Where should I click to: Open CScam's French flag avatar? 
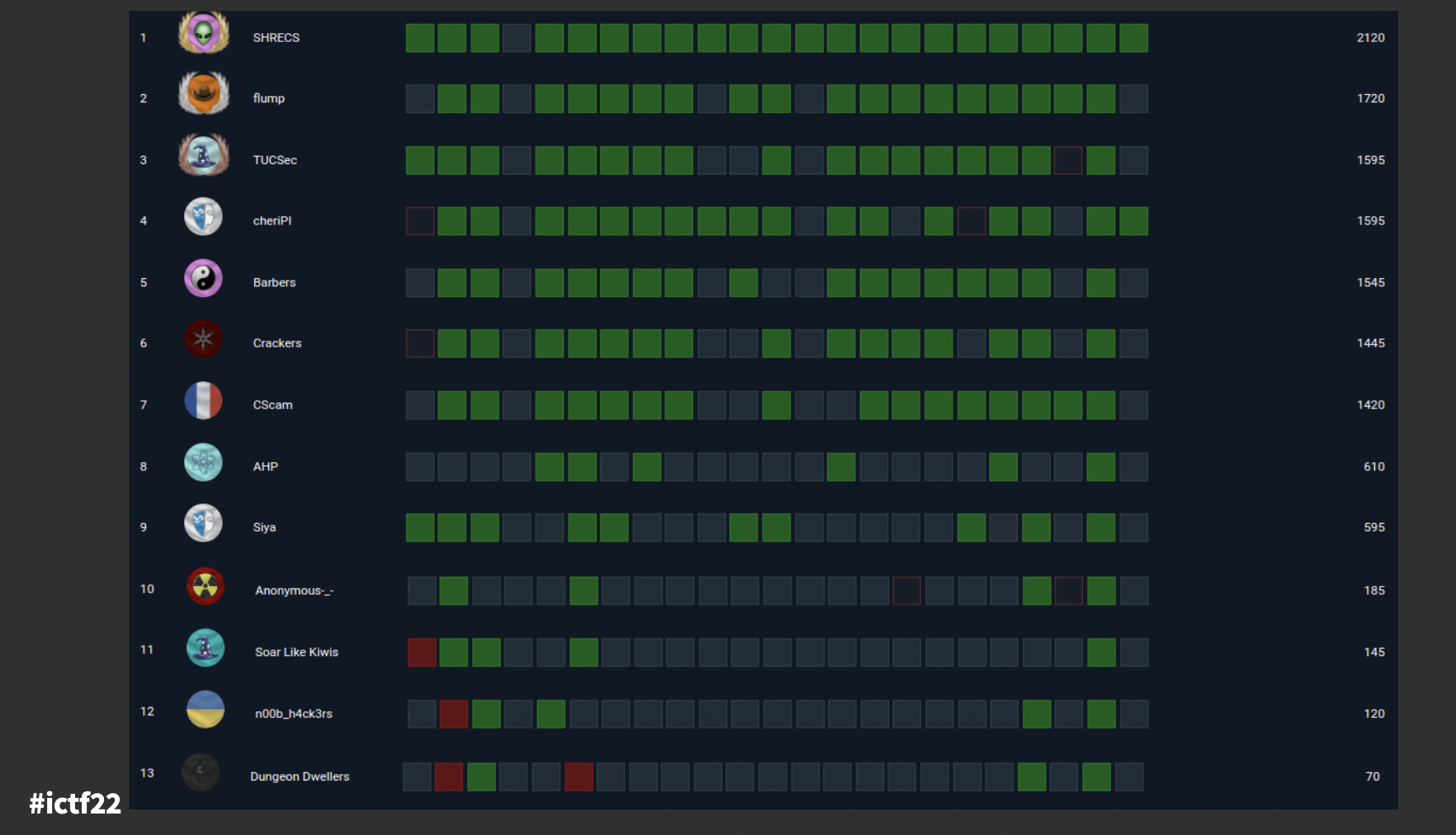pyautogui.click(x=203, y=400)
